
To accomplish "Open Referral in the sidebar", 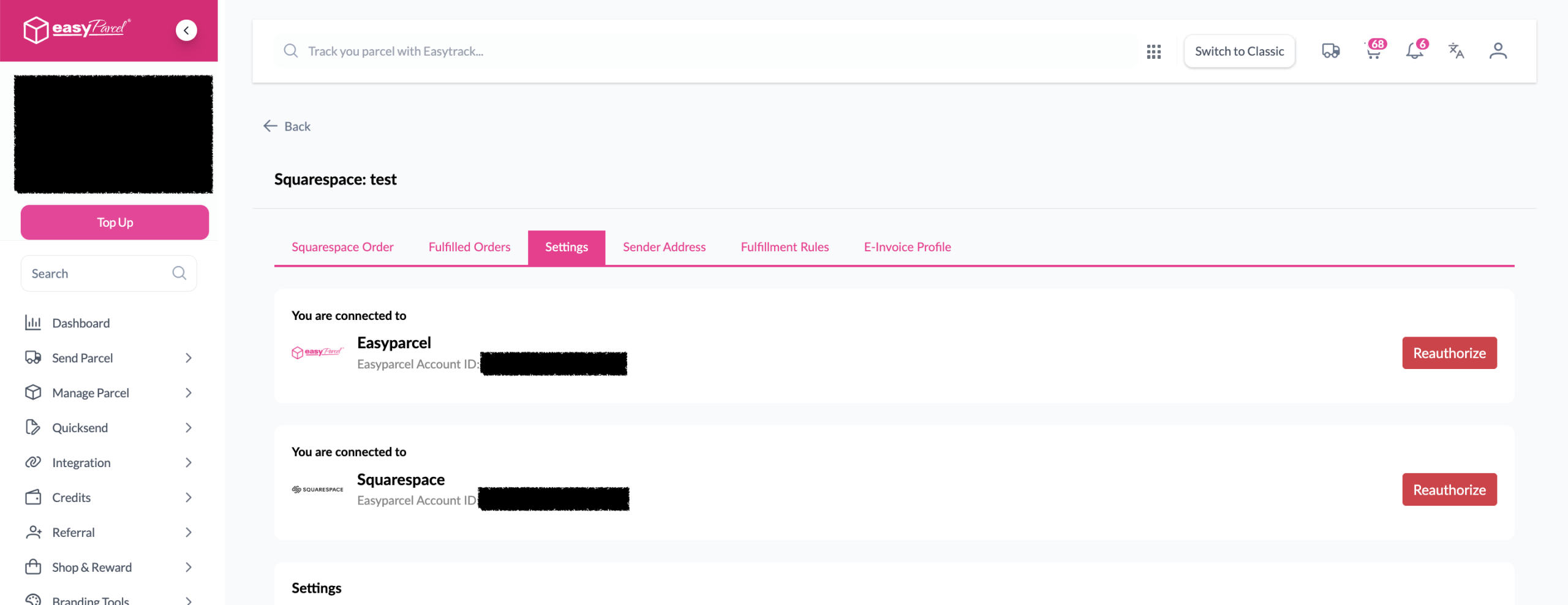I will tap(73, 533).
